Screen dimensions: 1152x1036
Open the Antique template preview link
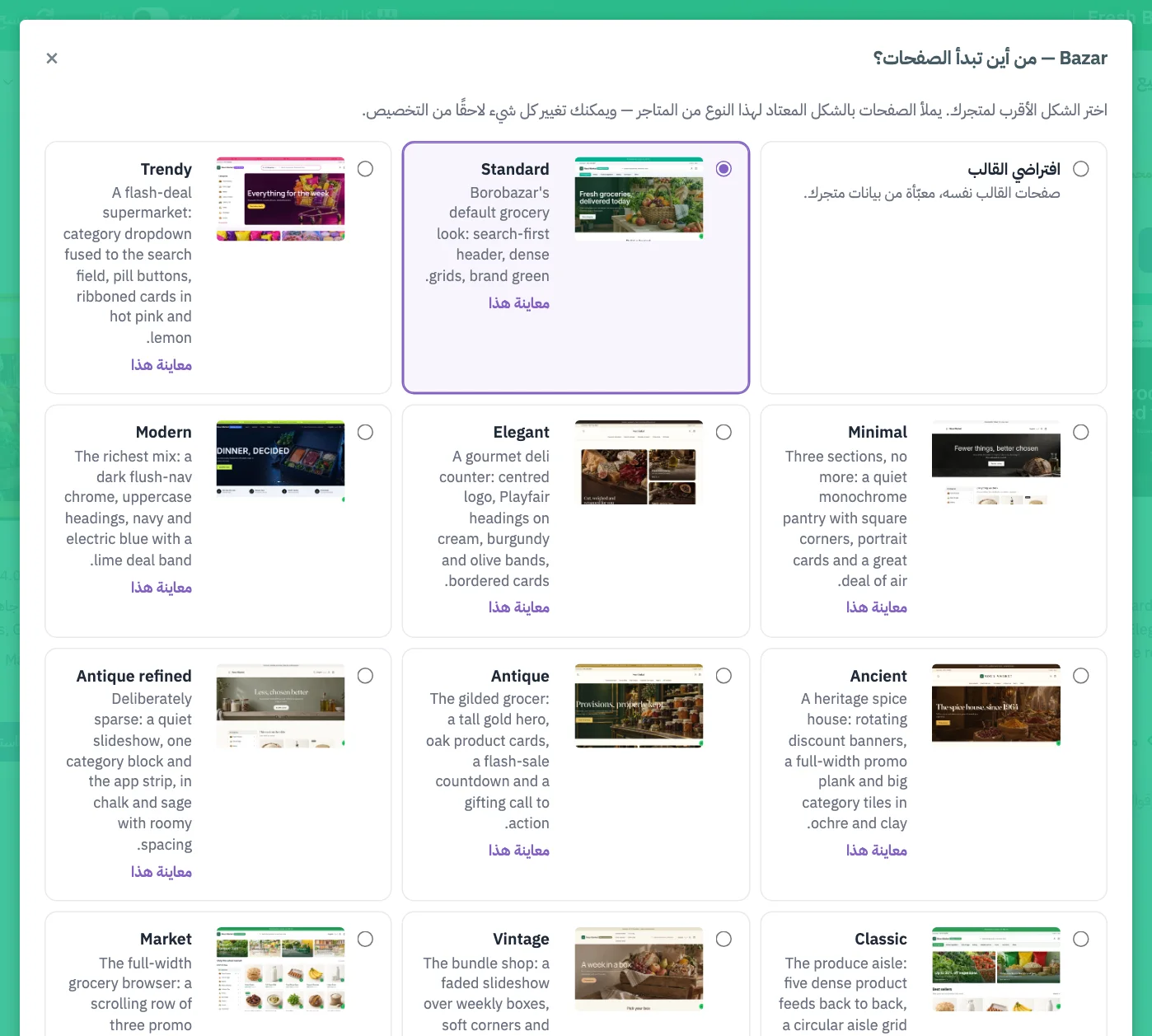(x=519, y=851)
